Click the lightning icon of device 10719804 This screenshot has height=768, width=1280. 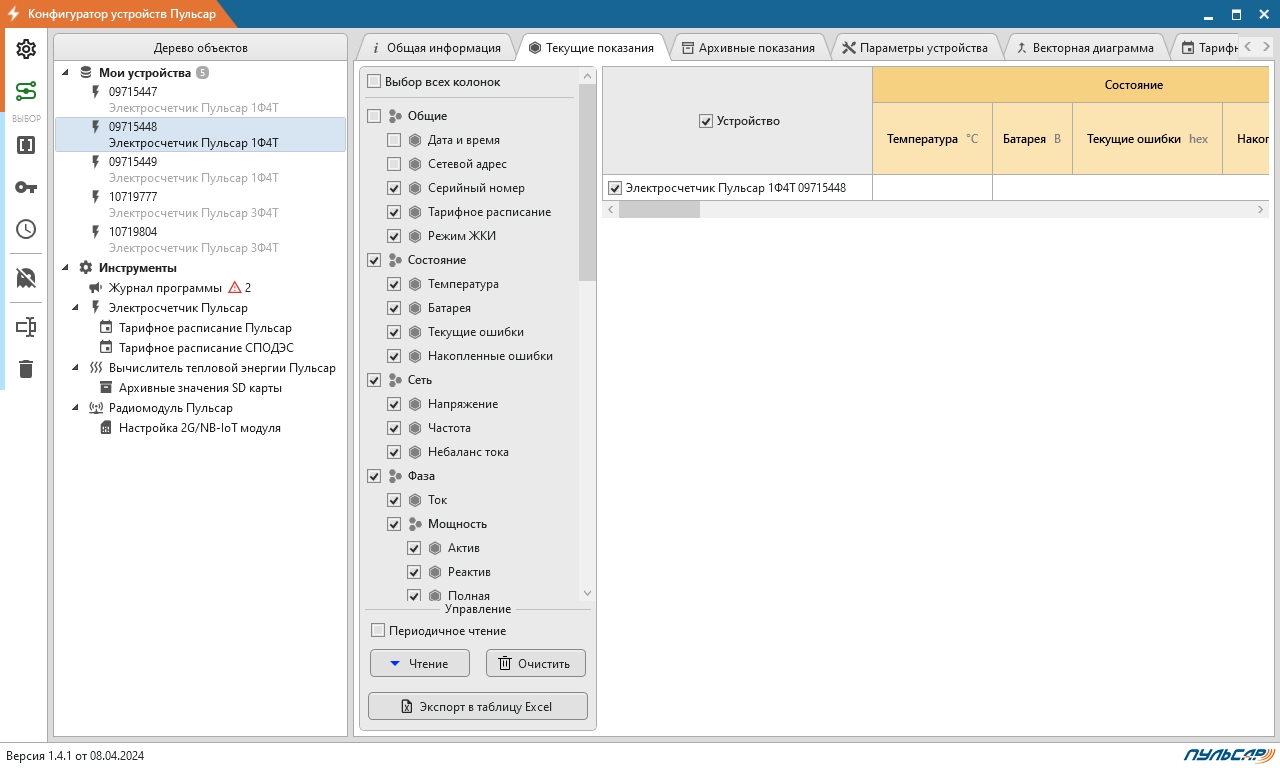point(96,232)
